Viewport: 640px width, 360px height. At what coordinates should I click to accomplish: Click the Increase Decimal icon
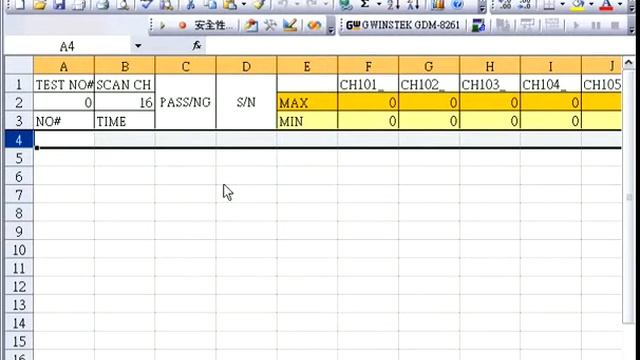click(505, 4)
